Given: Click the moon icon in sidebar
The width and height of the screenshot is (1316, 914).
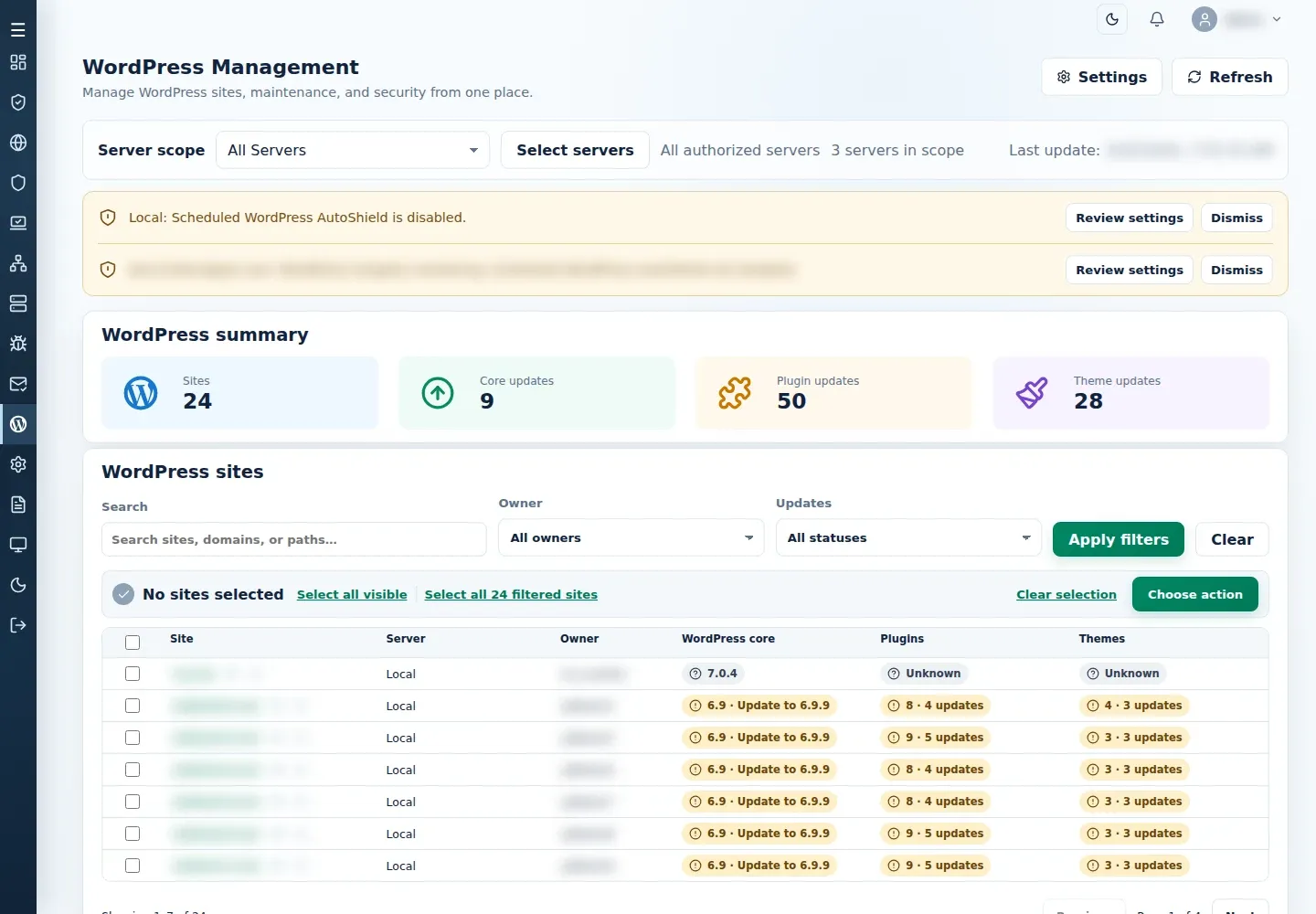Looking at the screenshot, I should click(18, 585).
